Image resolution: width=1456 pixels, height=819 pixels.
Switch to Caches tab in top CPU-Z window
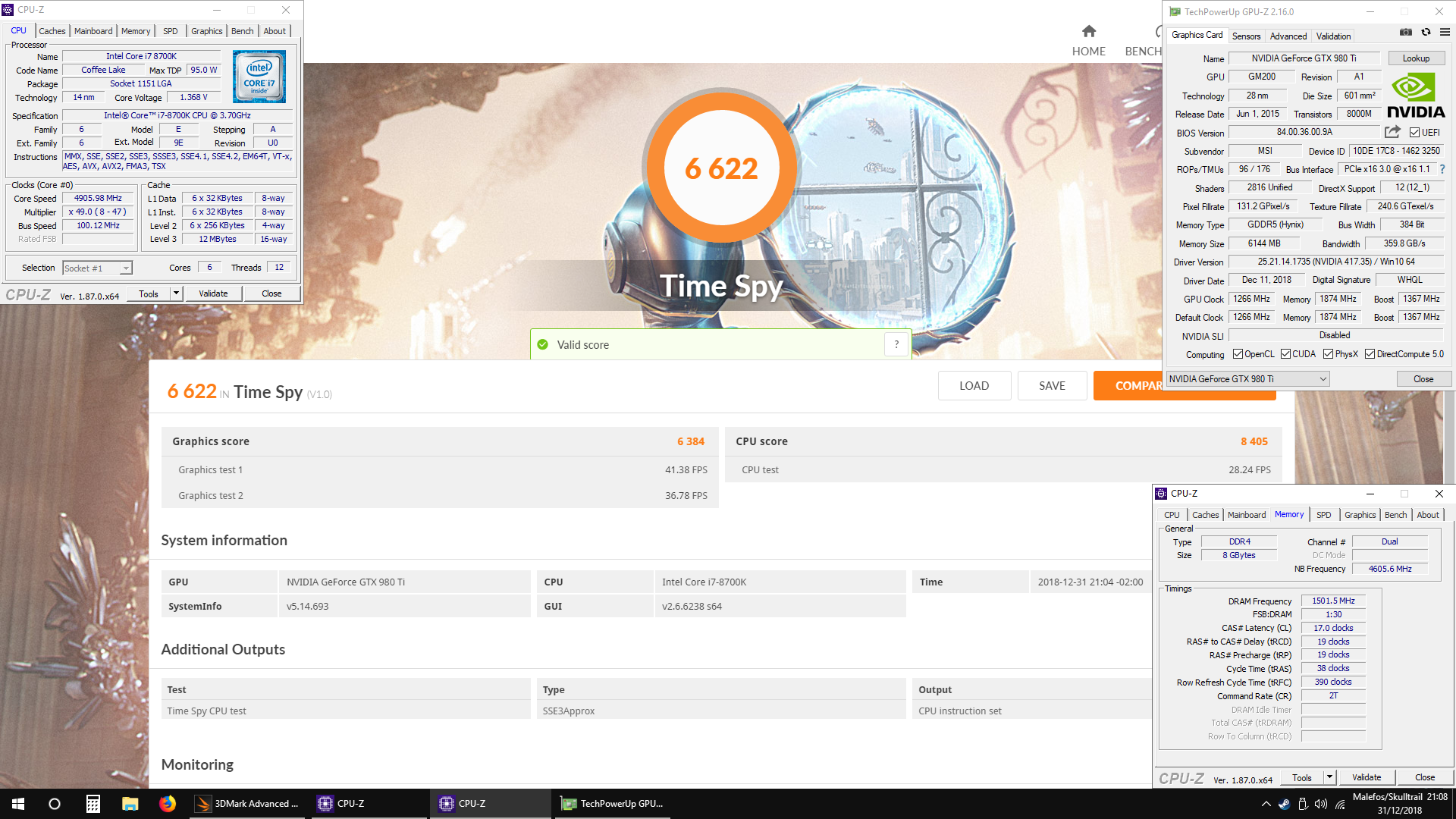52,31
